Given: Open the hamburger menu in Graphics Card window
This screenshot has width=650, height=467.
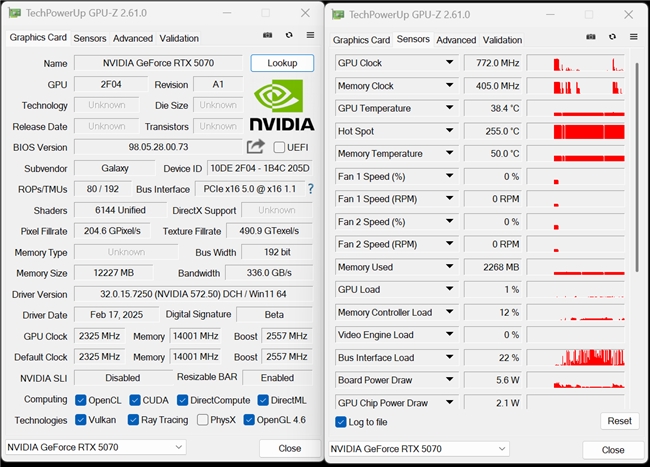Looking at the screenshot, I should pyautogui.click(x=311, y=37).
